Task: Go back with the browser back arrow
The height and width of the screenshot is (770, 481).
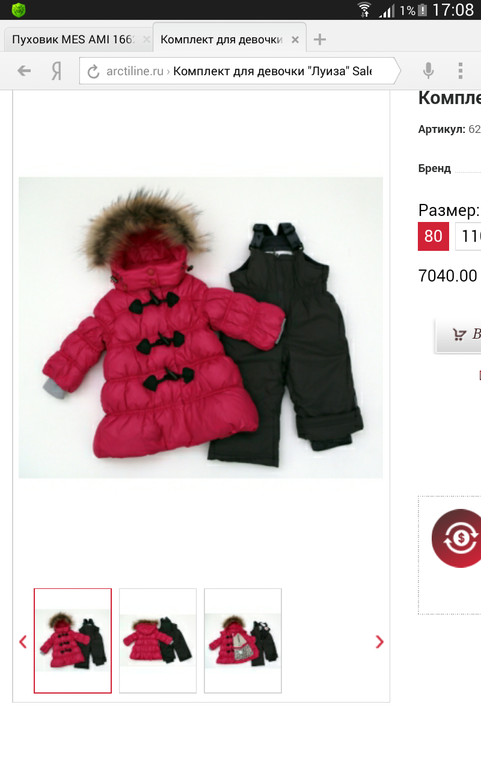Action: coord(24,71)
